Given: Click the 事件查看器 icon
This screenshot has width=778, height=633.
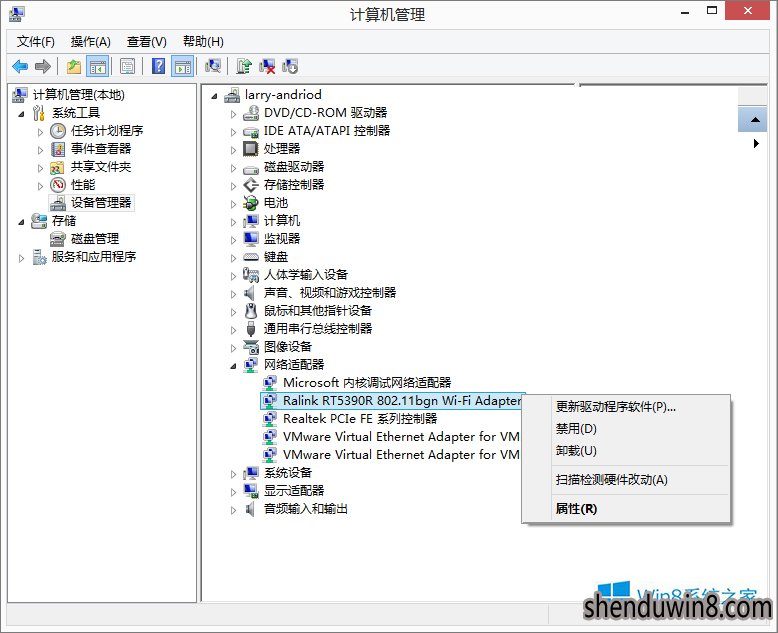Looking at the screenshot, I should 58,148.
